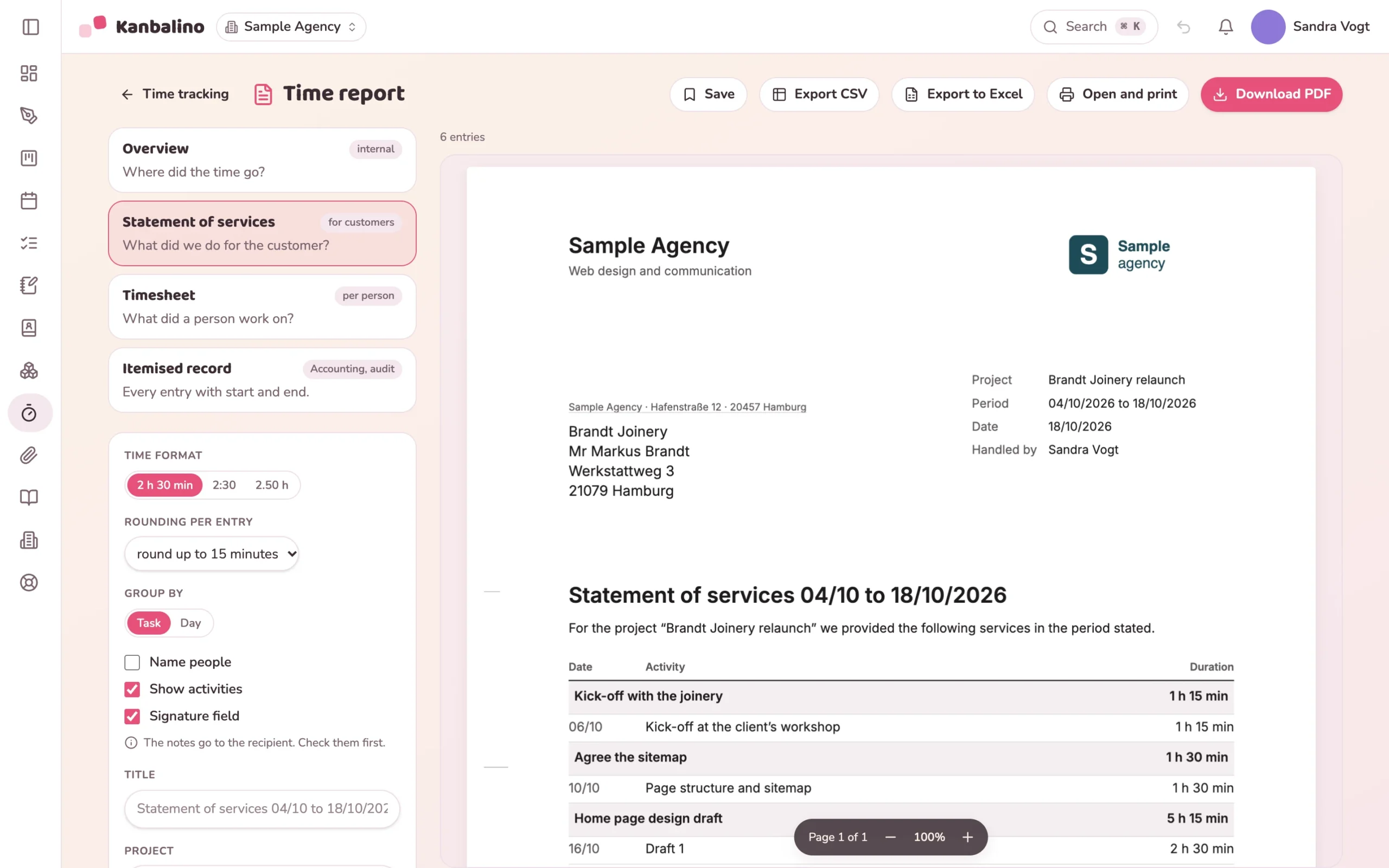The width and height of the screenshot is (1389, 868).
Task: Open the contacts book icon in sidebar
Action: pos(29,328)
